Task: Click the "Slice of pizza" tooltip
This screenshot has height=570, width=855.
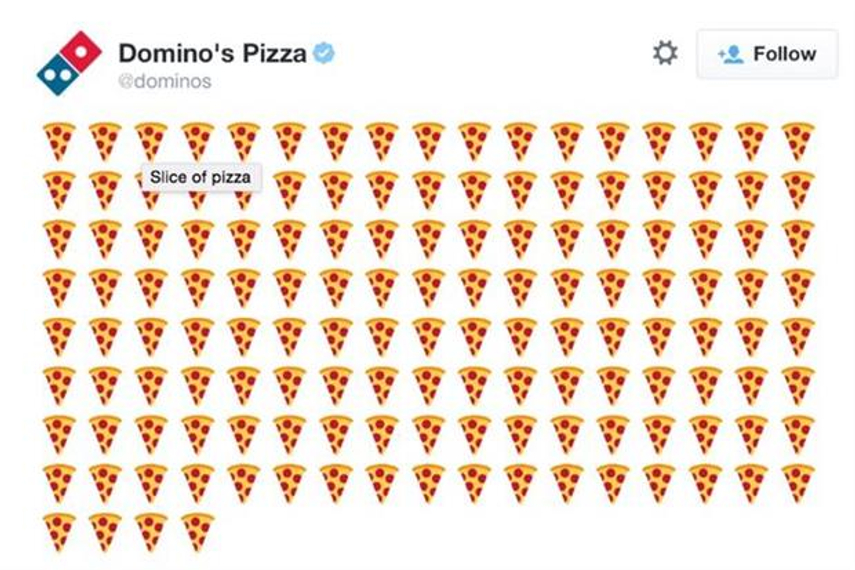Action: click(x=200, y=178)
